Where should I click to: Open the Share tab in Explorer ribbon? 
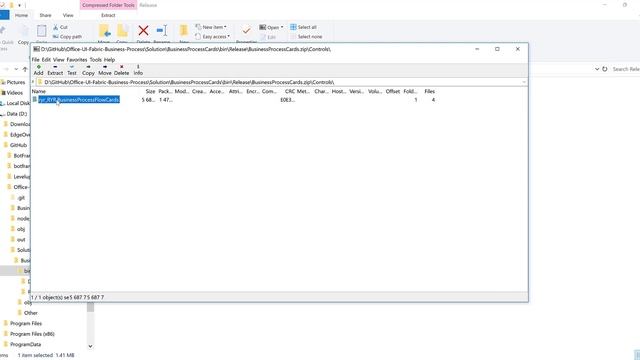45,16
